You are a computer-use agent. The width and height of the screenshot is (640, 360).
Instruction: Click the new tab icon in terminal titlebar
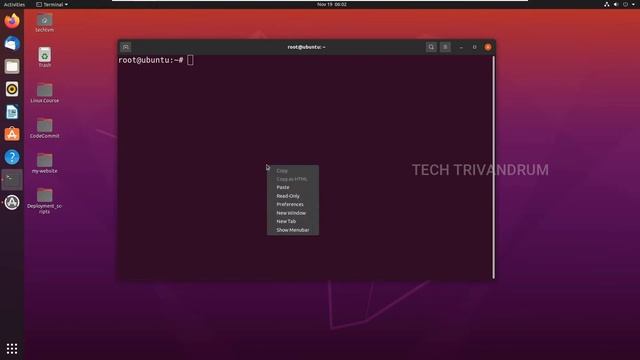pos(126,47)
